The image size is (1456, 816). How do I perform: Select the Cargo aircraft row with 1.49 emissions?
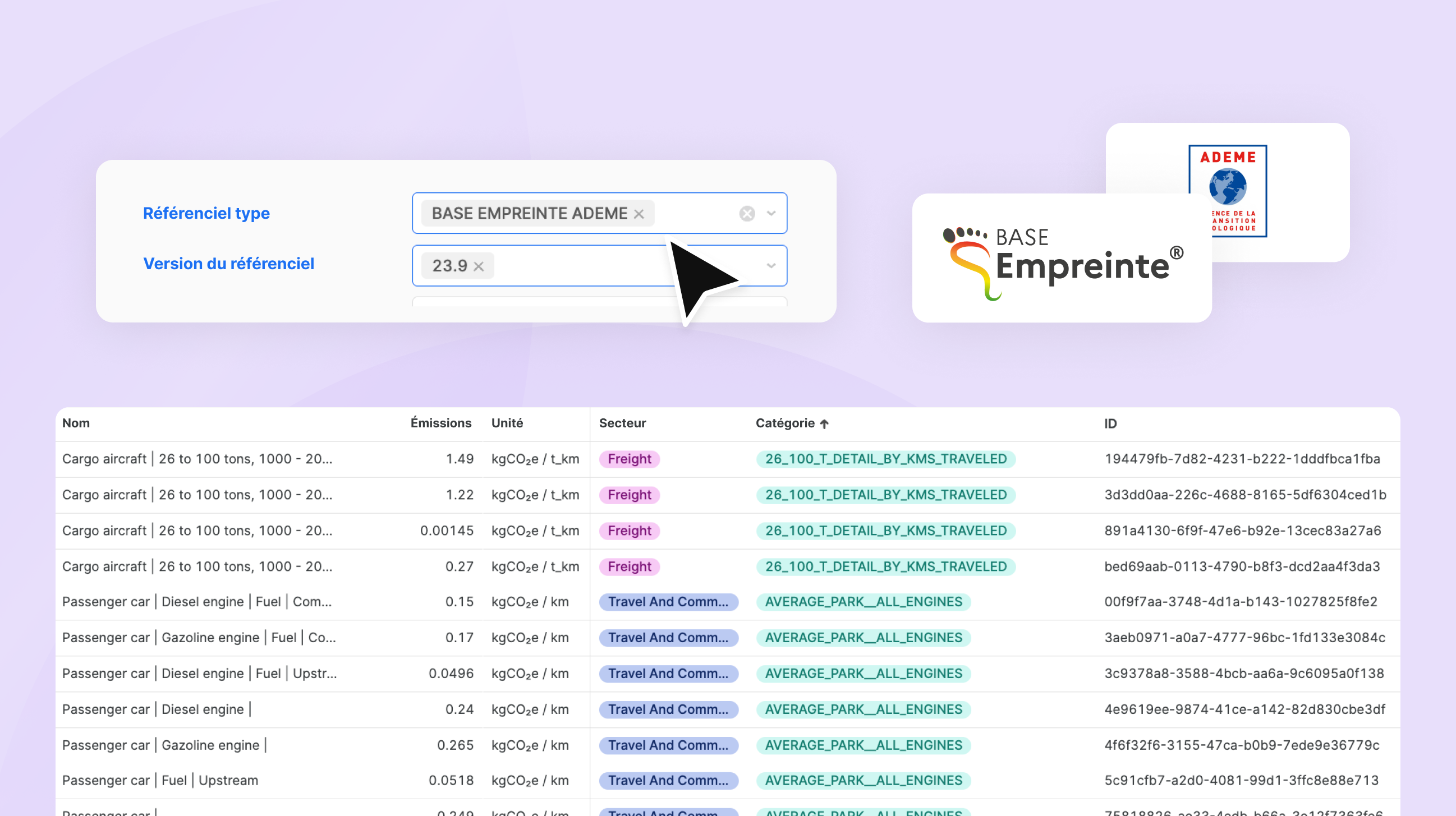pyautogui.click(x=727, y=459)
